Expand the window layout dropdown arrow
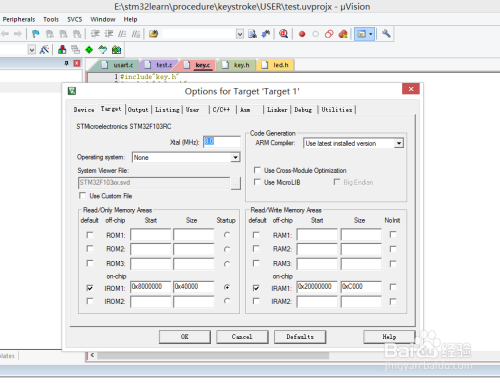The height and width of the screenshot is (383, 500). click(x=371, y=34)
